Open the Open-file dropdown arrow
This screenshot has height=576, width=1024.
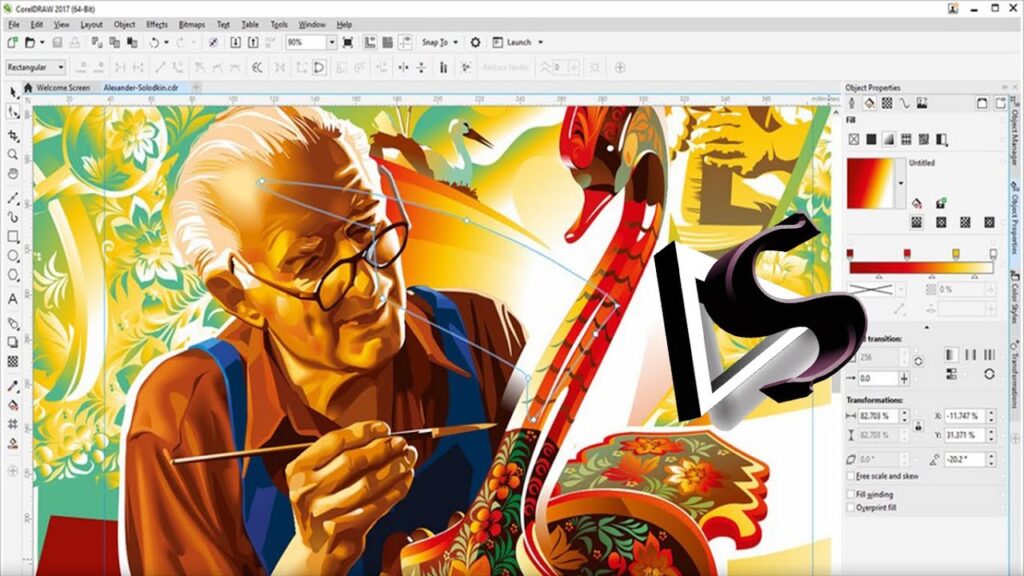click(42, 42)
